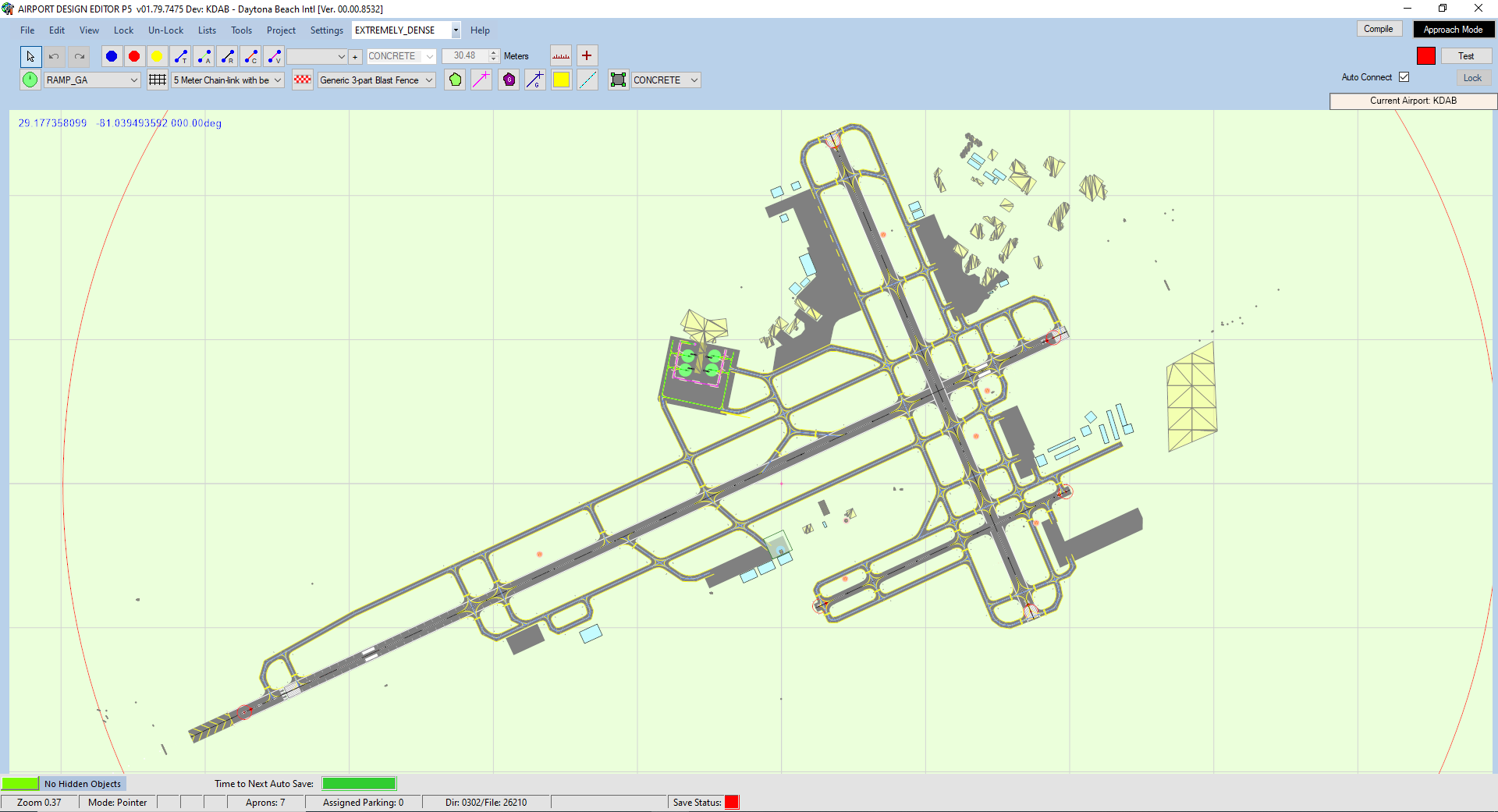The width and height of the screenshot is (1498, 812).
Task: Select the closed link C tool
Action: tap(250, 56)
